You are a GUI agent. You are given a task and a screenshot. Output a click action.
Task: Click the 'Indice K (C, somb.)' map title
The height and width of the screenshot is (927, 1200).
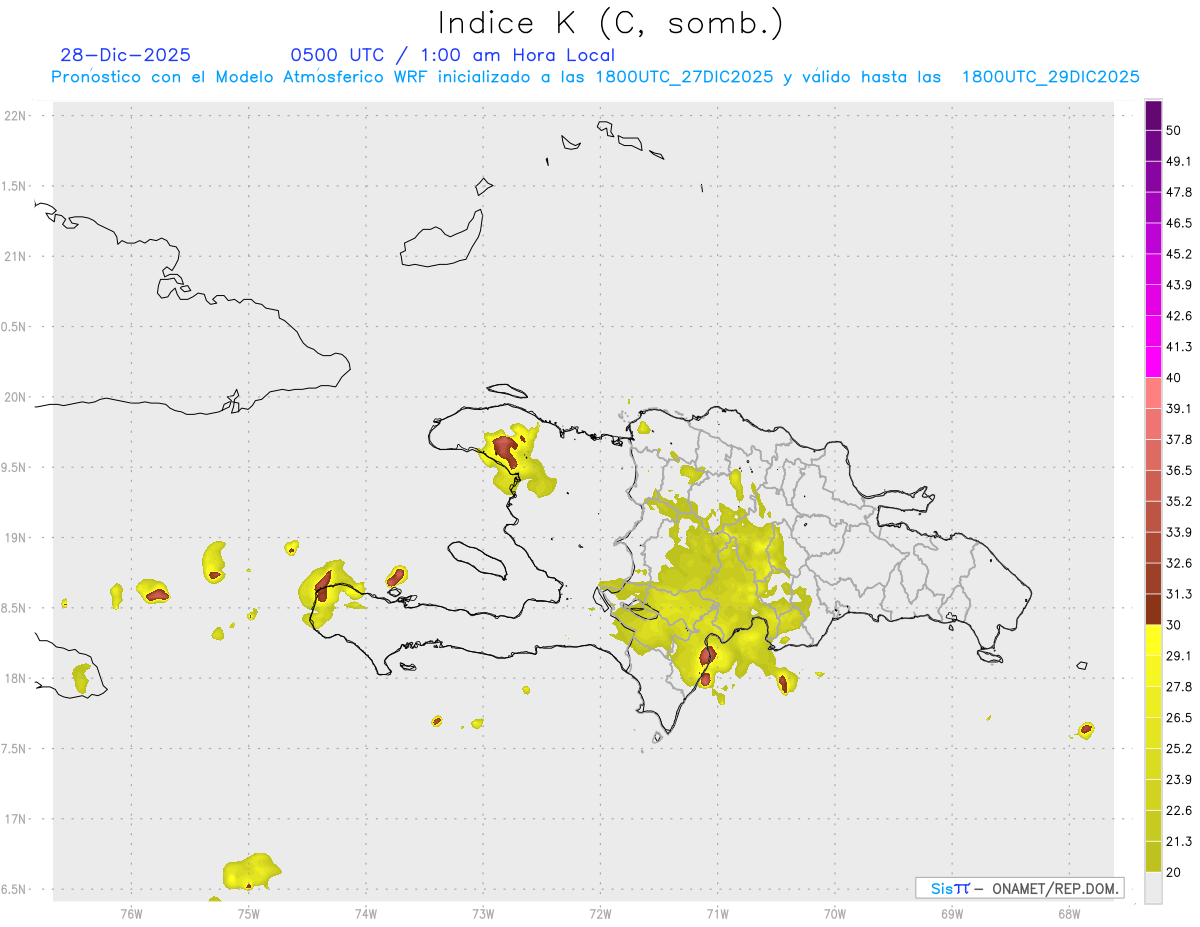point(610,23)
